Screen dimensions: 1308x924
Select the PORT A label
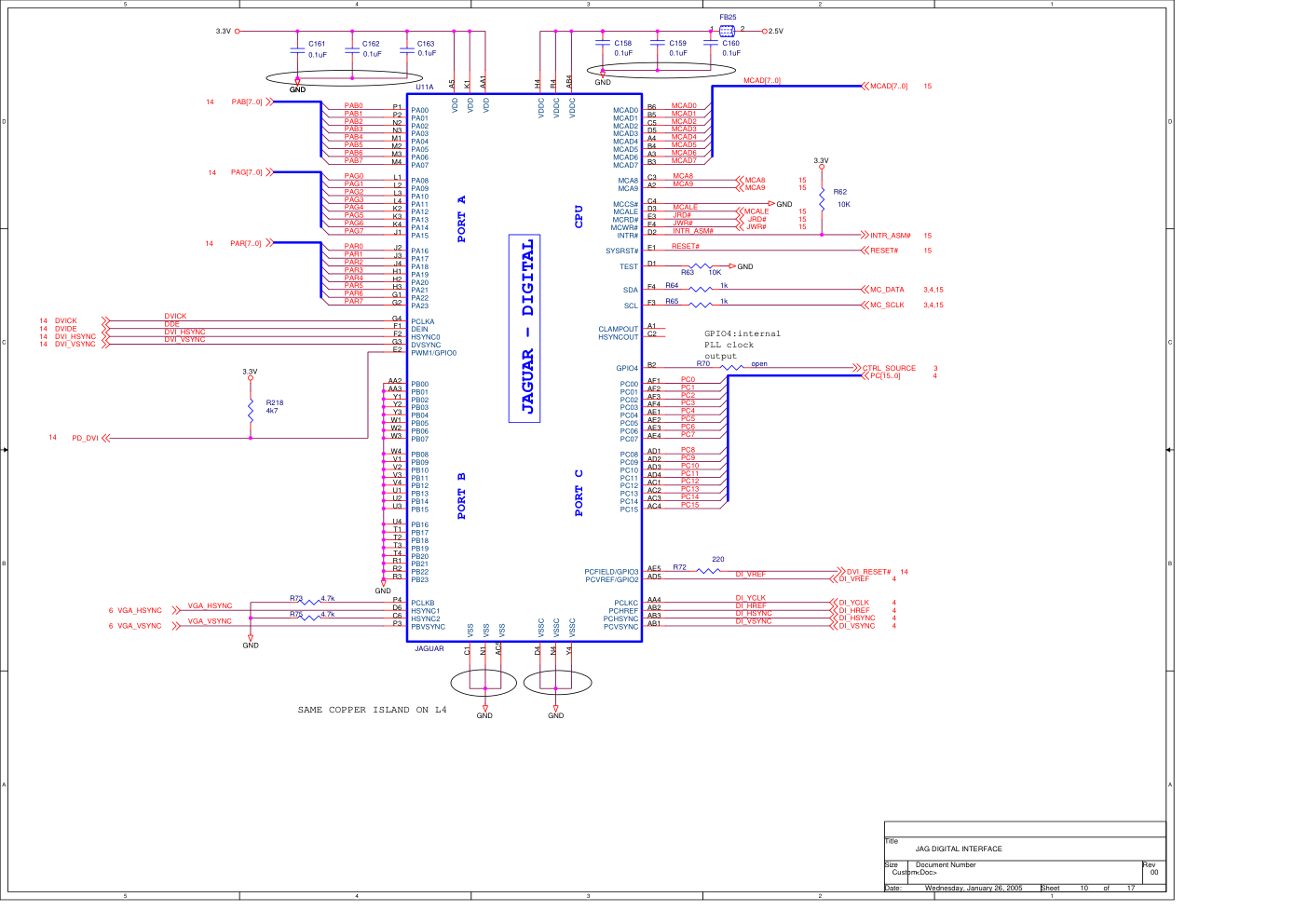tap(461, 219)
